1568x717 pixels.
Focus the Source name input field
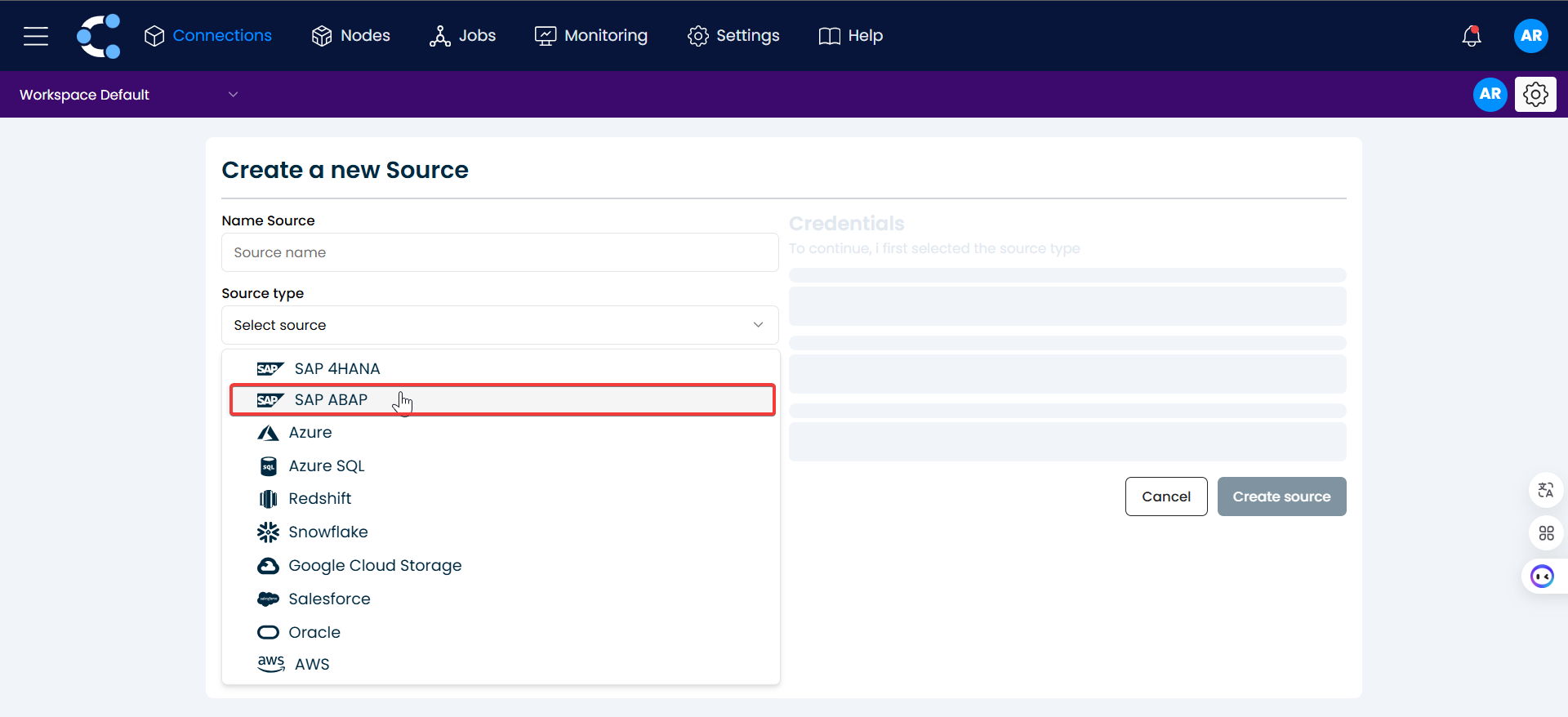[x=500, y=252]
